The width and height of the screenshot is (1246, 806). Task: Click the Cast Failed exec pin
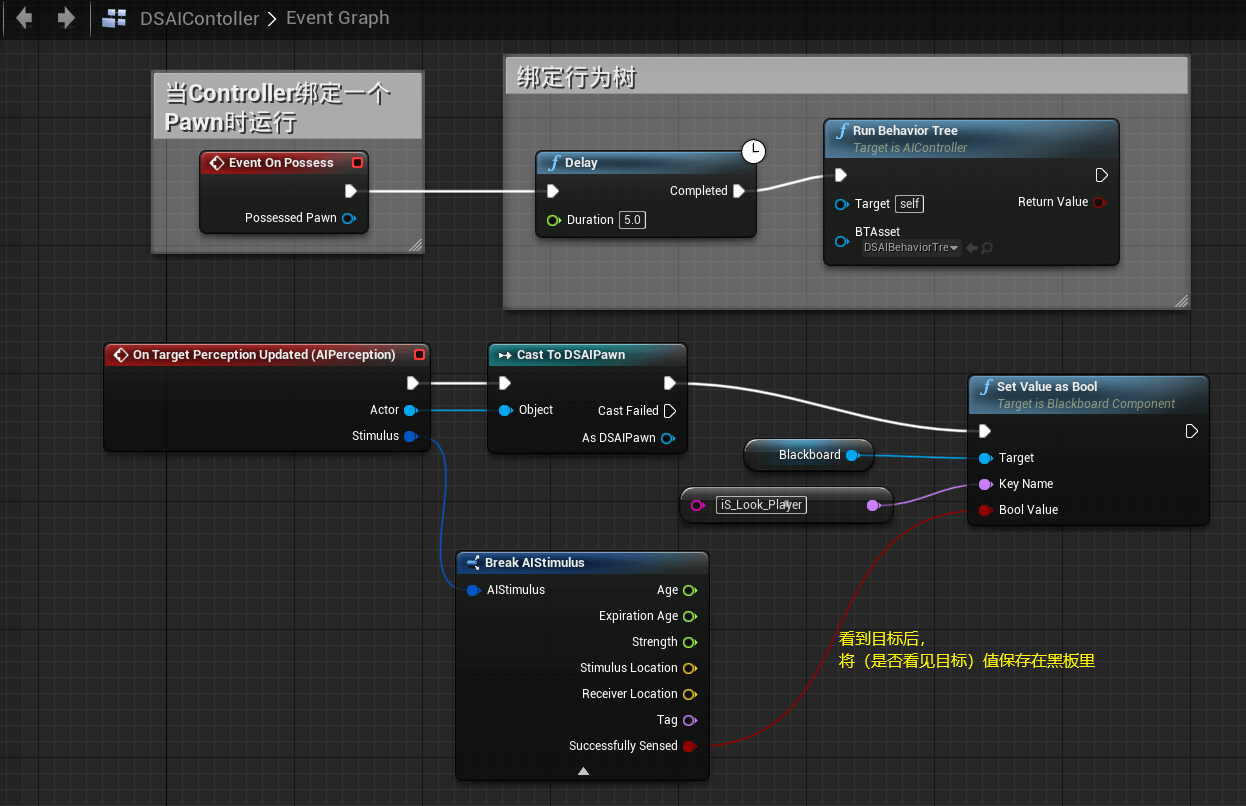click(x=670, y=411)
